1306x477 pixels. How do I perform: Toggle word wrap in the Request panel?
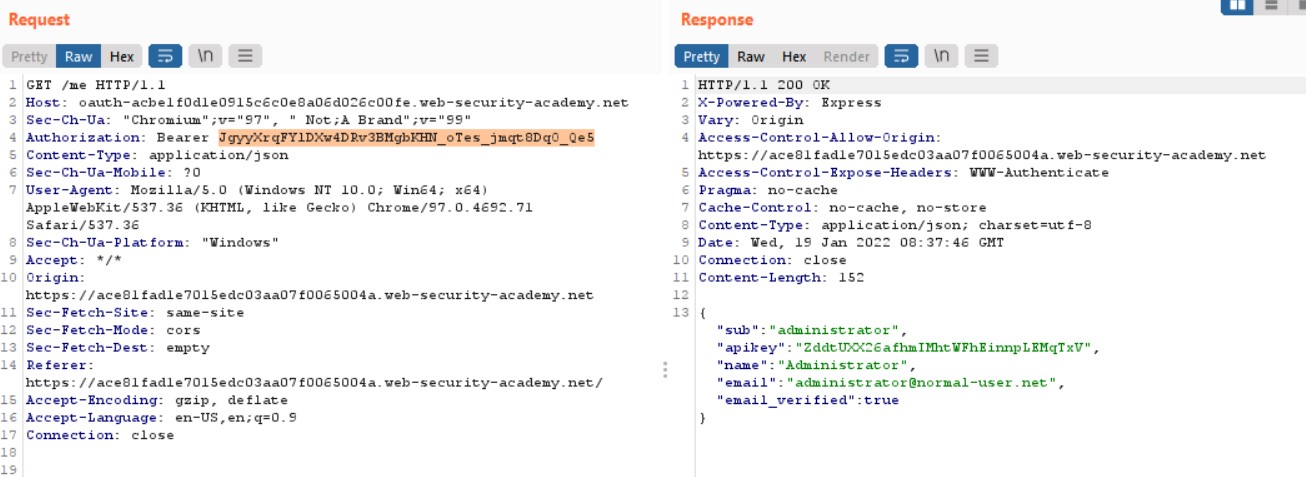point(165,57)
